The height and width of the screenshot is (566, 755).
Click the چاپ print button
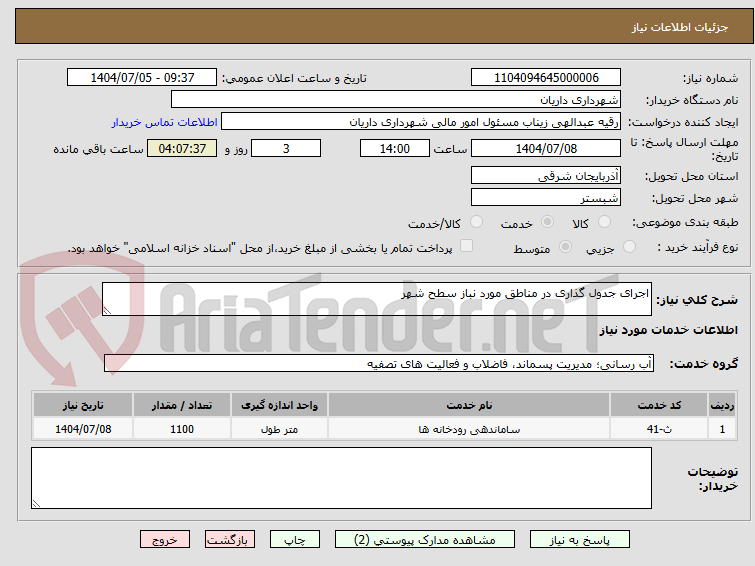[295, 540]
